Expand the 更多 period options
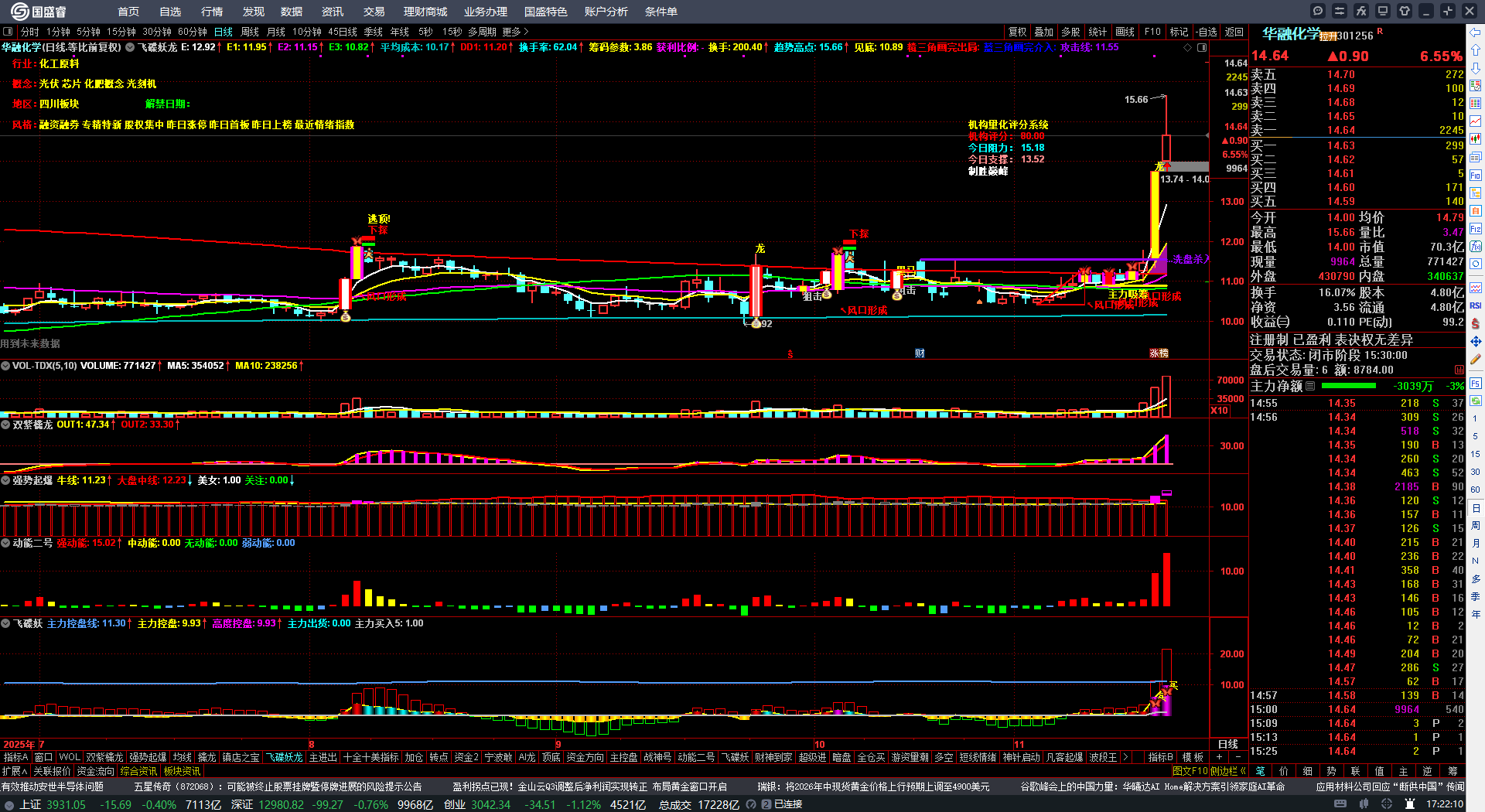The width and height of the screenshot is (1485, 812). click(x=516, y=32)
